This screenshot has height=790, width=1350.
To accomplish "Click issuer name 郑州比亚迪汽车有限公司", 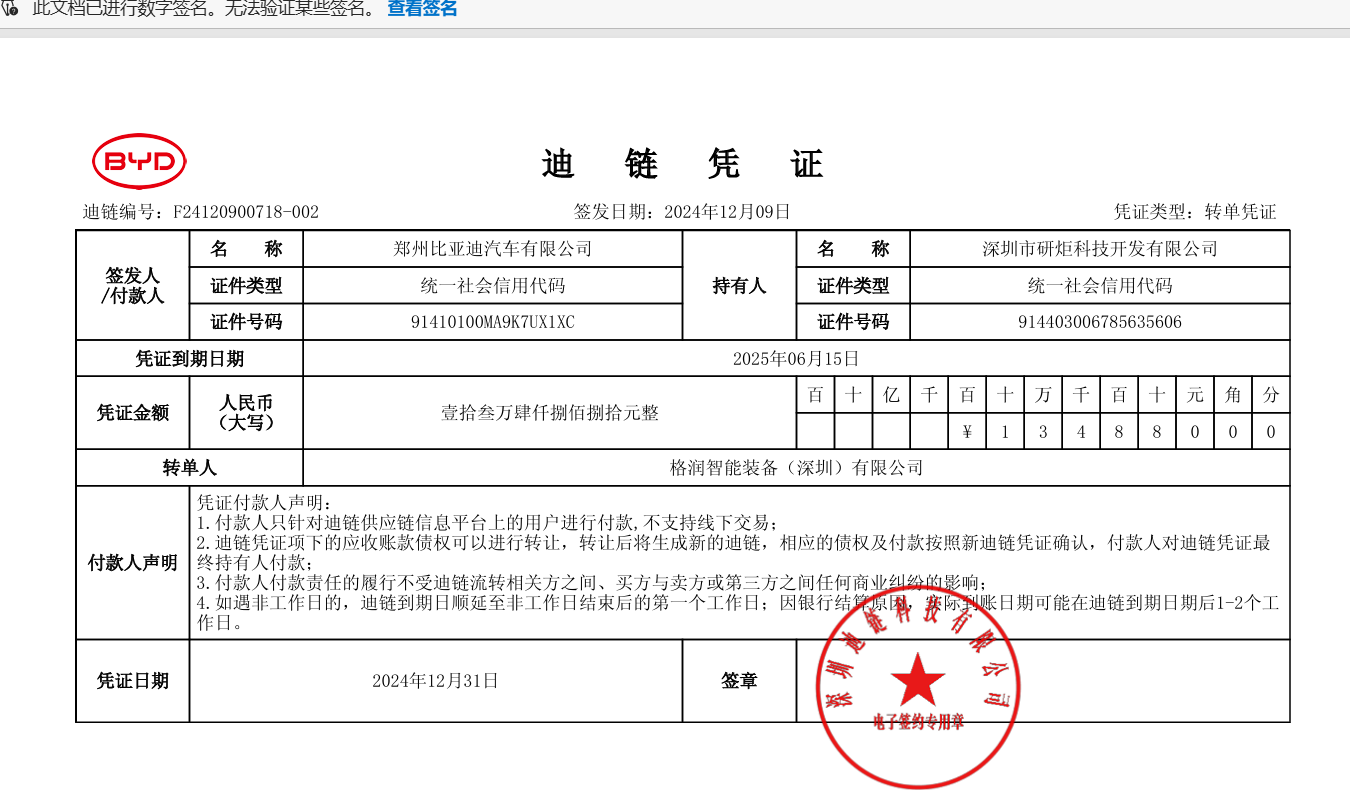I will point(493,249).
